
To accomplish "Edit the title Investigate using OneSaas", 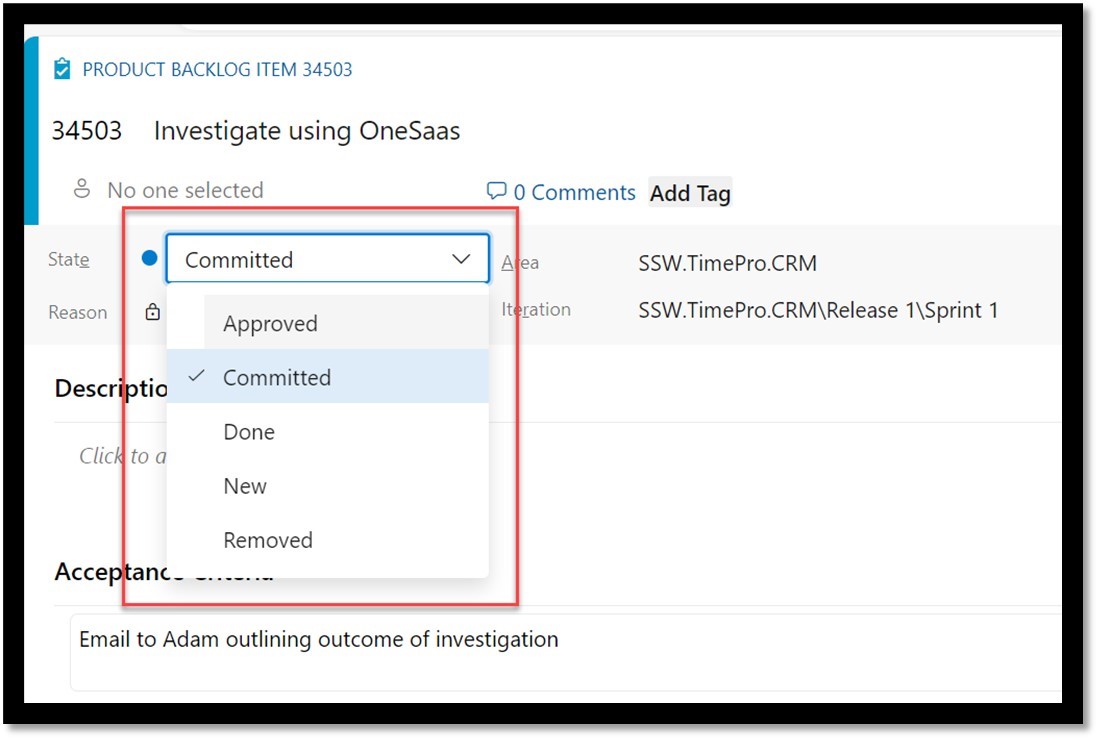I will [307, 131].
